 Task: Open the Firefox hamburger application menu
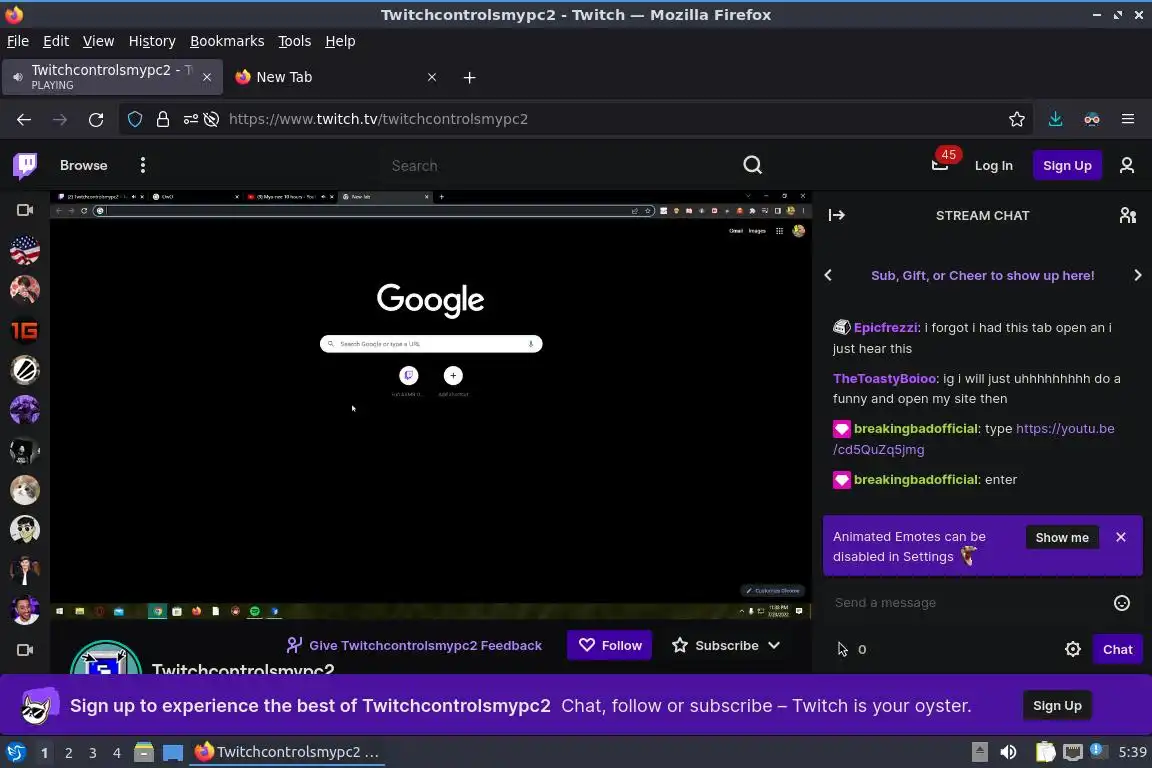tap(1128, 119)
